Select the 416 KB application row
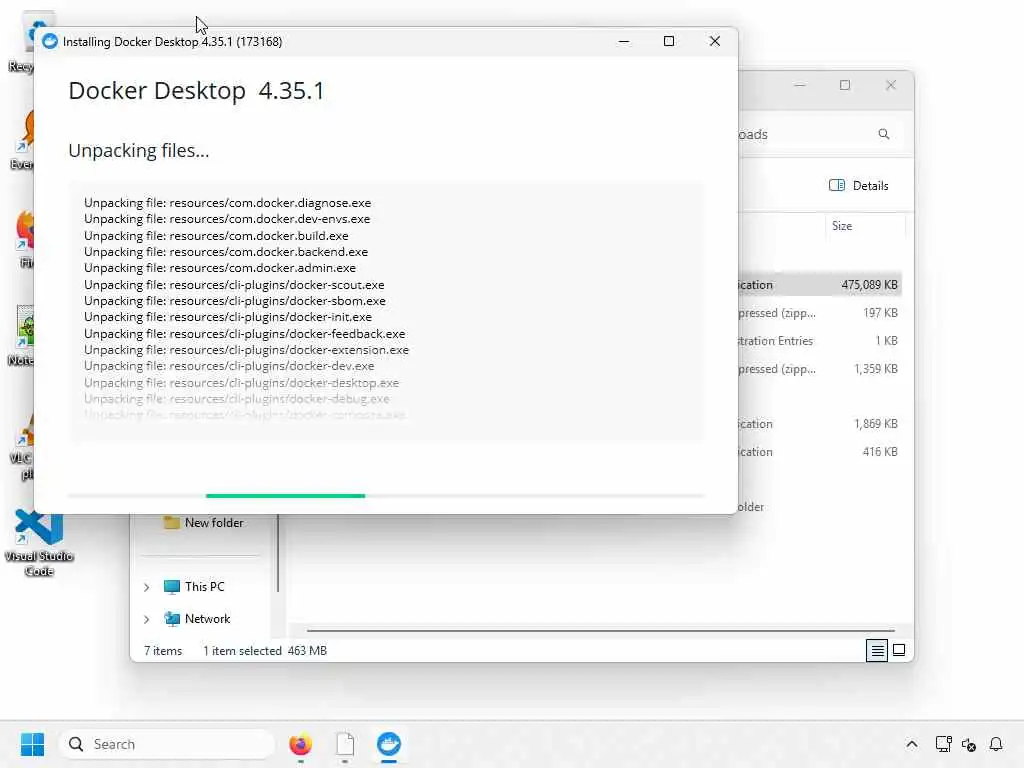Viewport: 1024px width, 768px height. 821,452
